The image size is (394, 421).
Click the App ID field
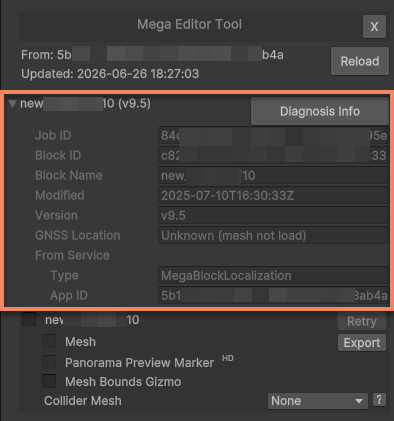[x=274, y=295]
